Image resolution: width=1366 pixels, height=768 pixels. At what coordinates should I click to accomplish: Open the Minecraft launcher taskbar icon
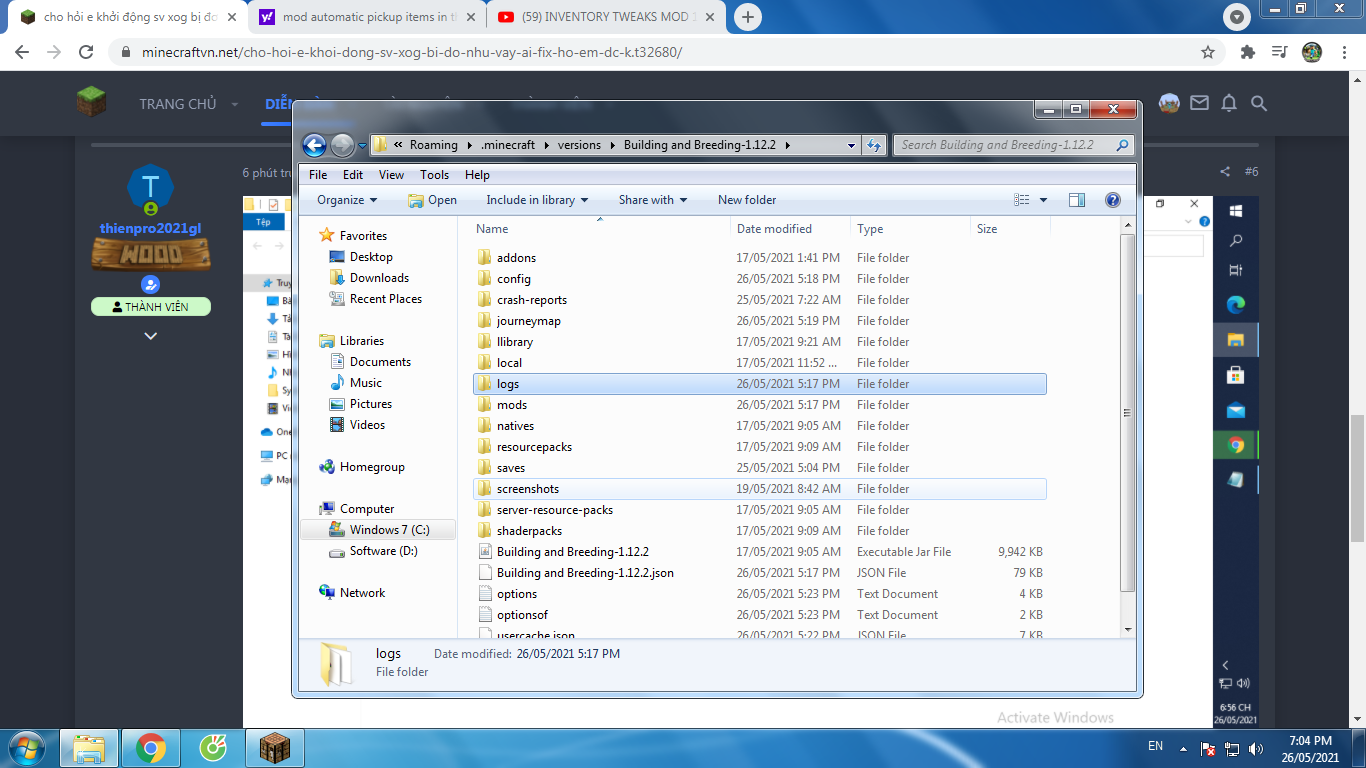coord(274,748)
